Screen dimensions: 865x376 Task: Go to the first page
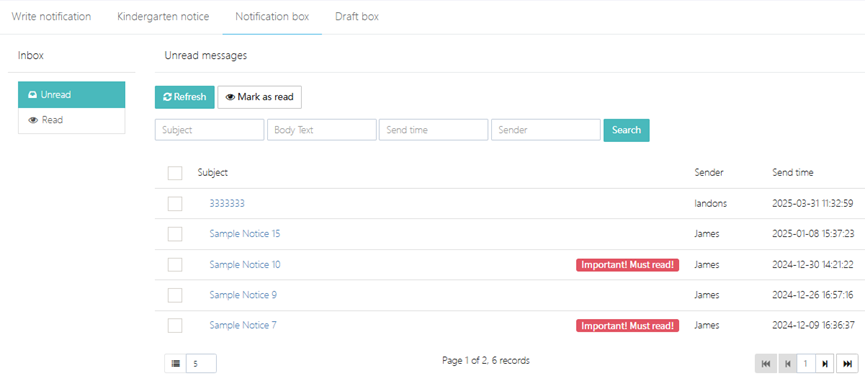(766, 363)
